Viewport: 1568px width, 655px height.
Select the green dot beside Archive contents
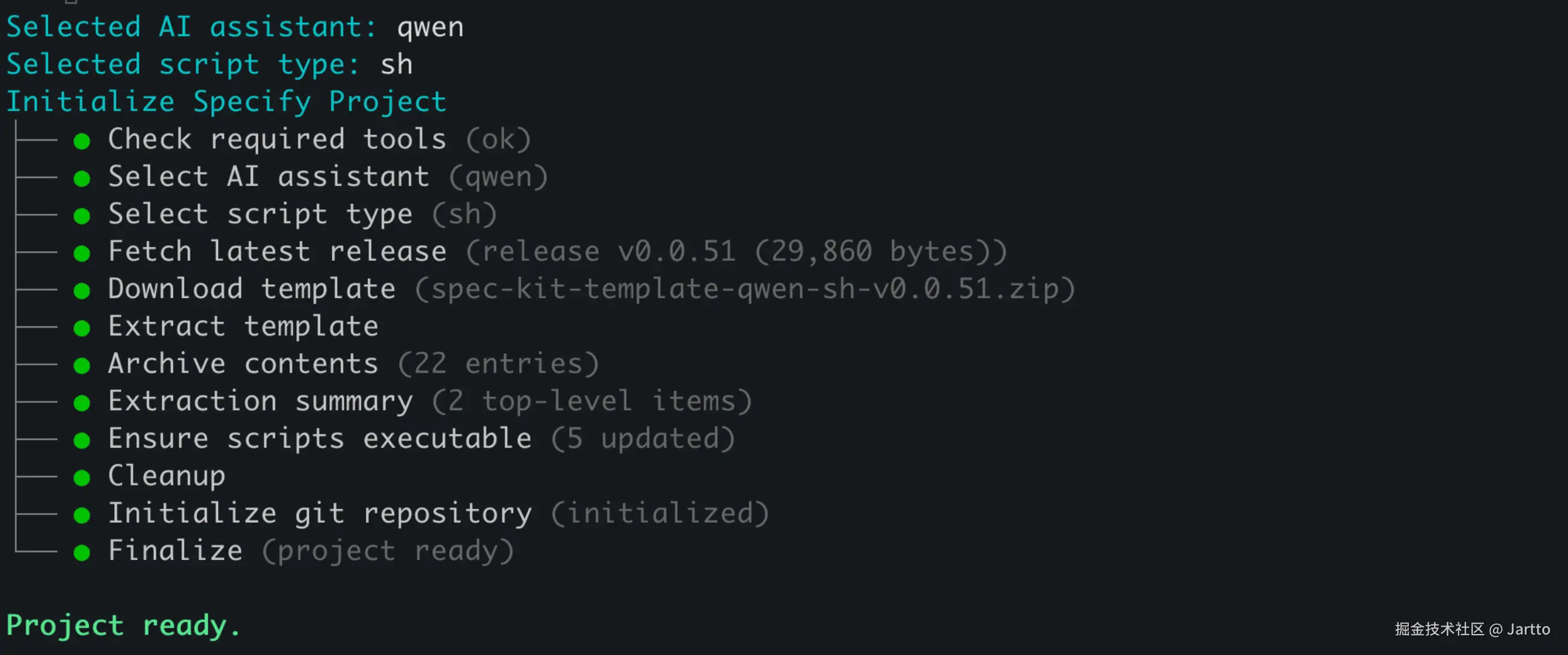[82, 365]
